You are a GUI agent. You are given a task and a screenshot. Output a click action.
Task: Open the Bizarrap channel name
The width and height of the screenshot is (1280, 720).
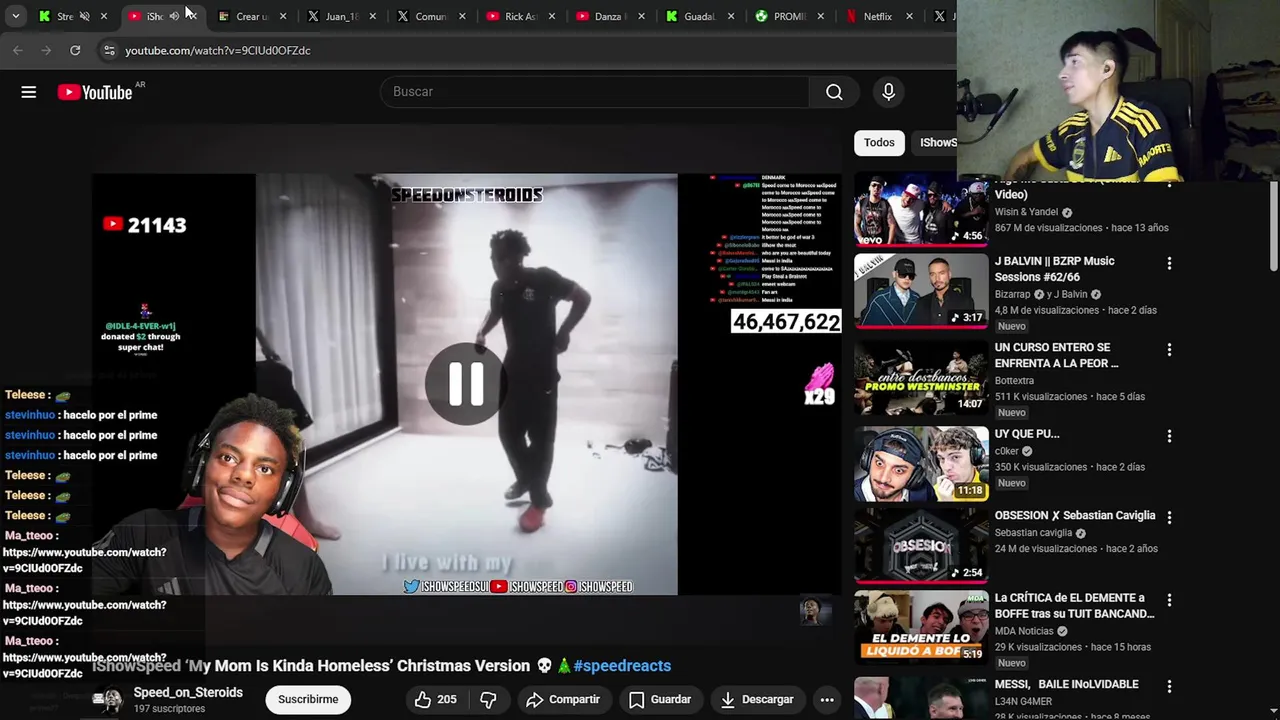click(1014, 294)
